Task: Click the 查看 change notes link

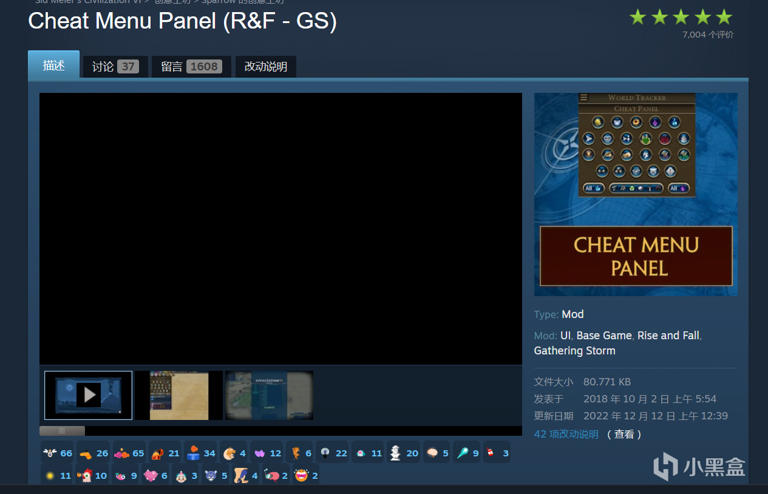Action: tap(624, 434)
